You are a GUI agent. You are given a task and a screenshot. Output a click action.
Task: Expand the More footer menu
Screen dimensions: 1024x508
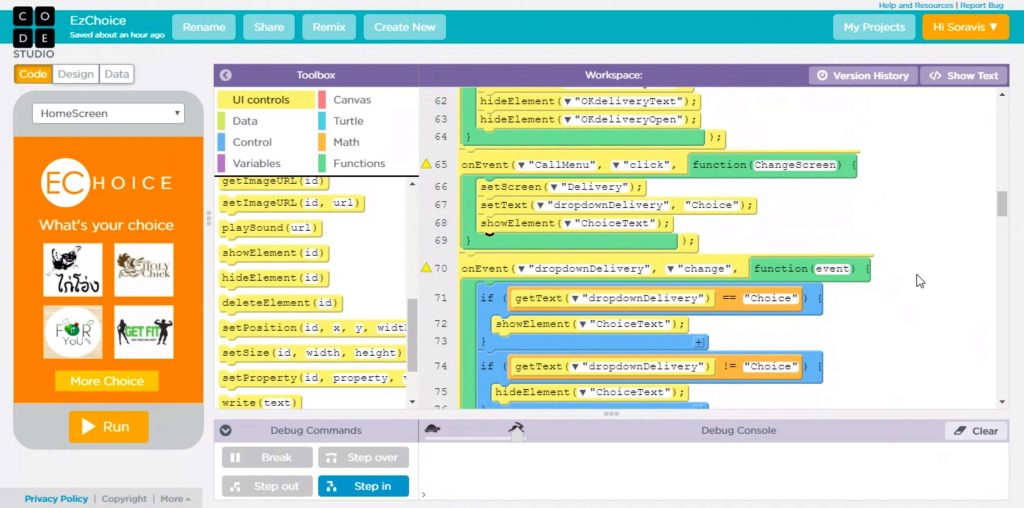[175, 499]
